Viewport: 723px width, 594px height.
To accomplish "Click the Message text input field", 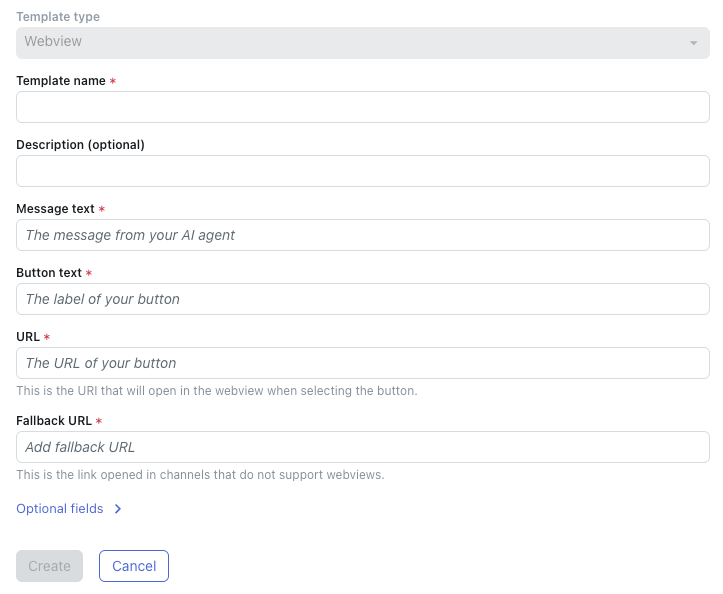I will (362, 235).
